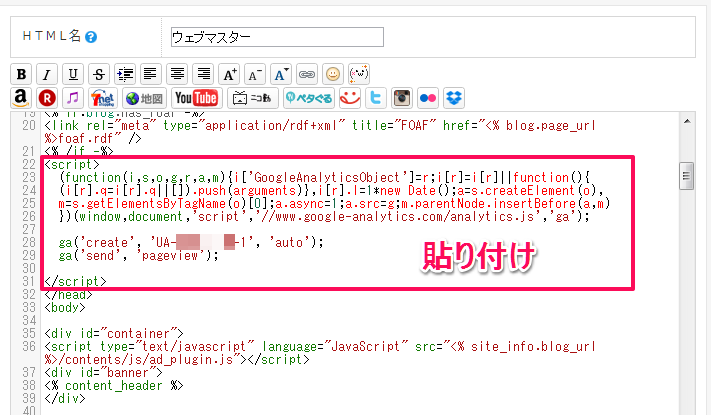Insert a file from Dropbox
This screenshot has height=415, width=711.
[x=453, y=98]
